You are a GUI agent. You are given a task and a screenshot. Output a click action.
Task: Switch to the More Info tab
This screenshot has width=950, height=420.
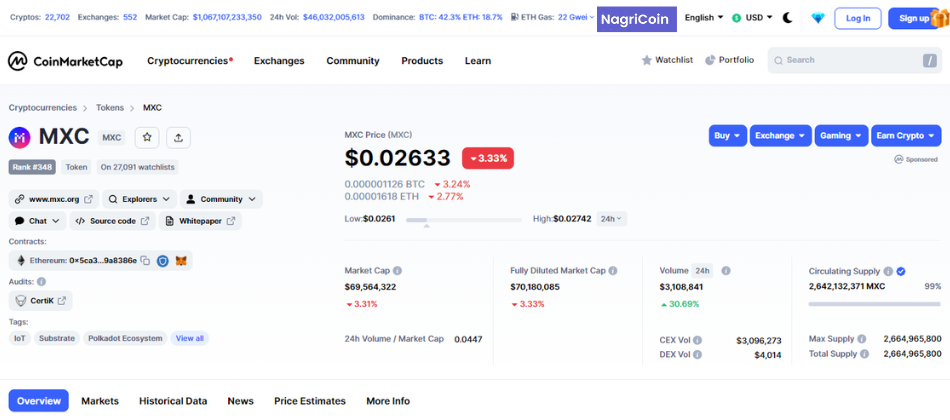(x=388, y=401)
